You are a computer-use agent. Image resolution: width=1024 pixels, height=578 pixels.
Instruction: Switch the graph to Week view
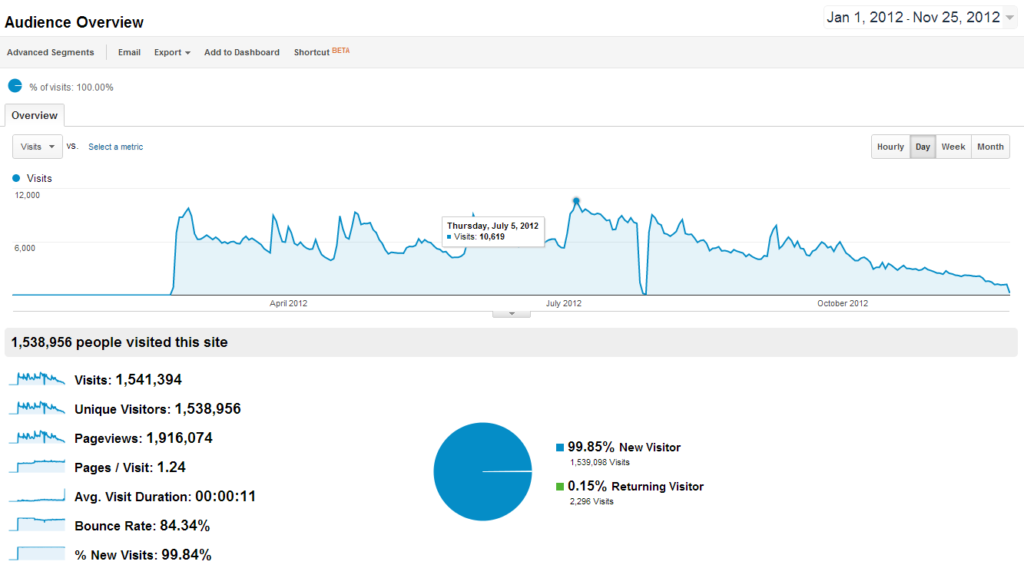pos(953,146)
